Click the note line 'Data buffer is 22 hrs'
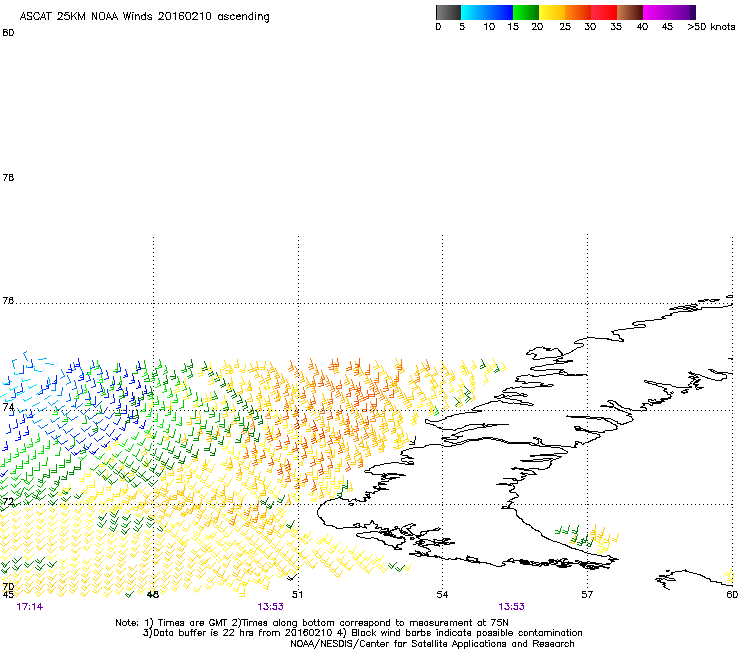 [363, 633]
